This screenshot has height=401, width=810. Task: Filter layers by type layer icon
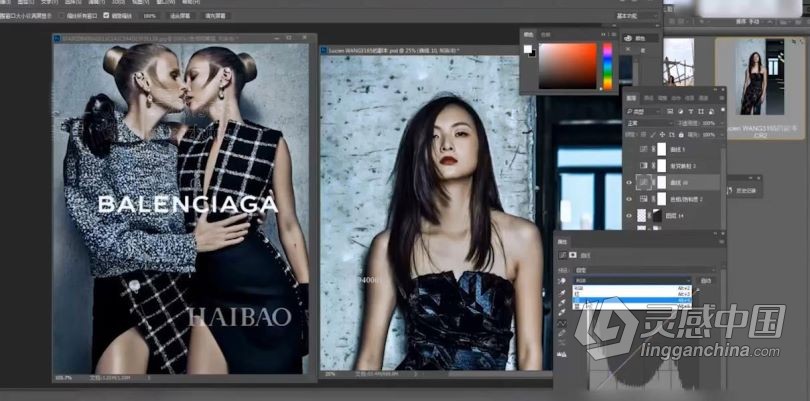click(x=691, y=111)
